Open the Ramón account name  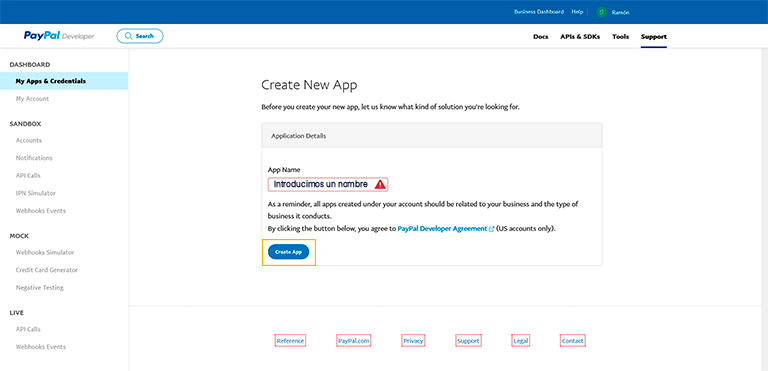click(621, 12)
